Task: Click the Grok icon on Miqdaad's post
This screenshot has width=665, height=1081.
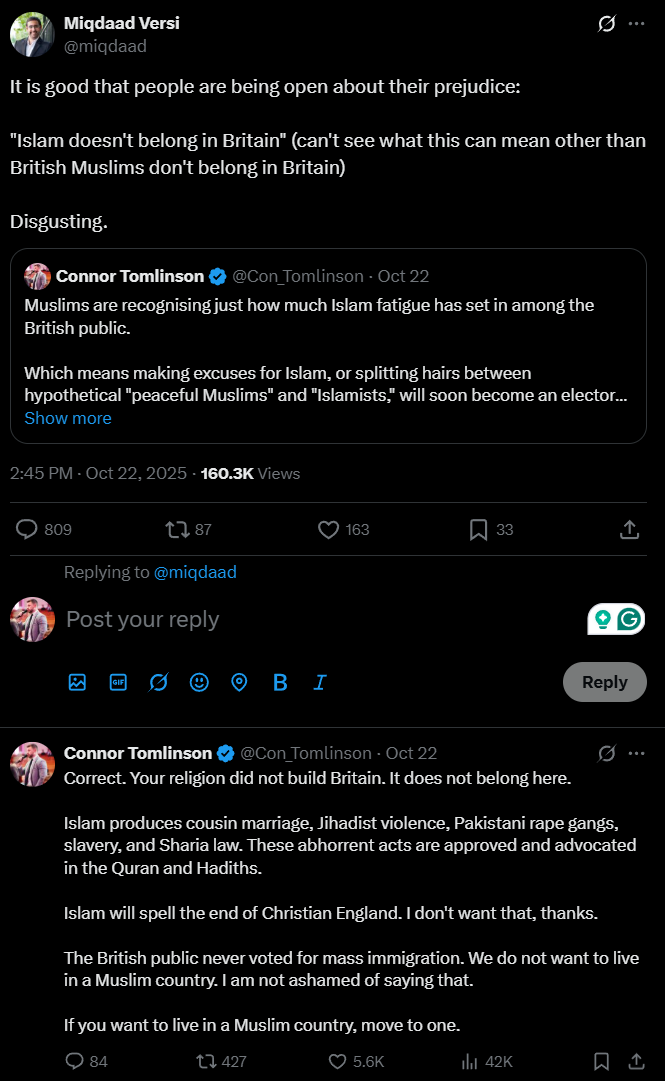Action: pos(606,23)
